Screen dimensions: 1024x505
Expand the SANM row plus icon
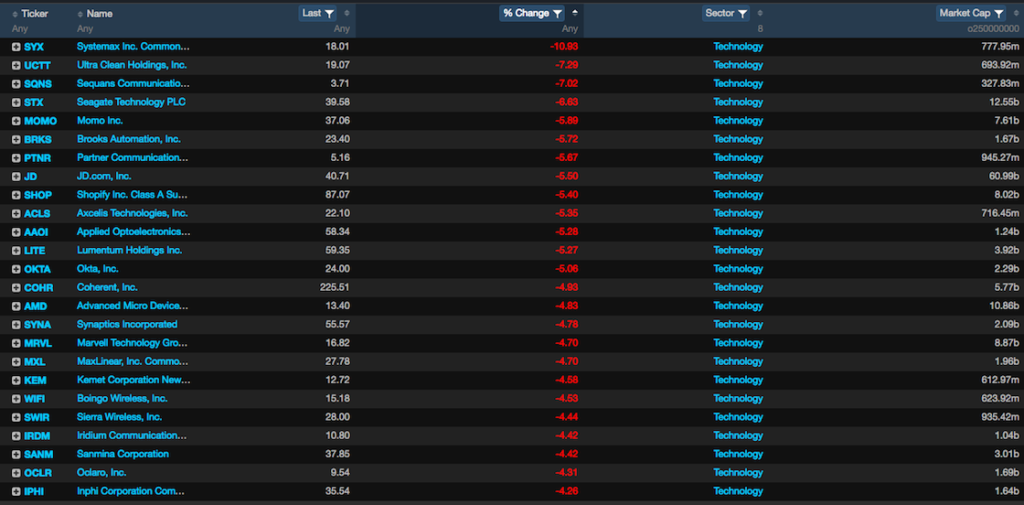[16, 454]
